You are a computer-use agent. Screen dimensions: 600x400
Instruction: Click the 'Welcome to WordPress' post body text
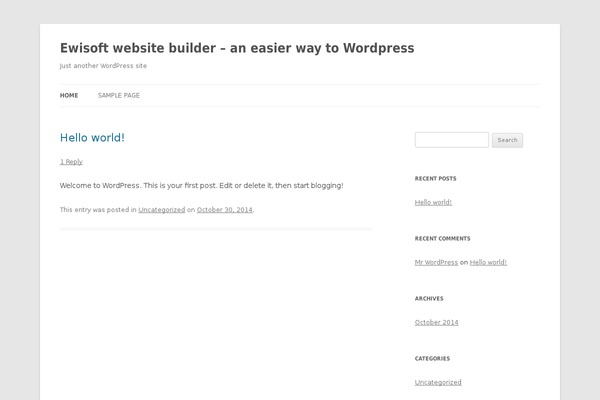tap(202, 186)
